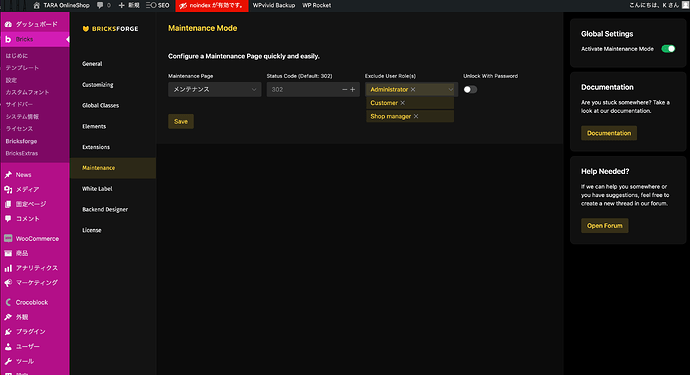Select the Maintenance tab

[112, 168]
